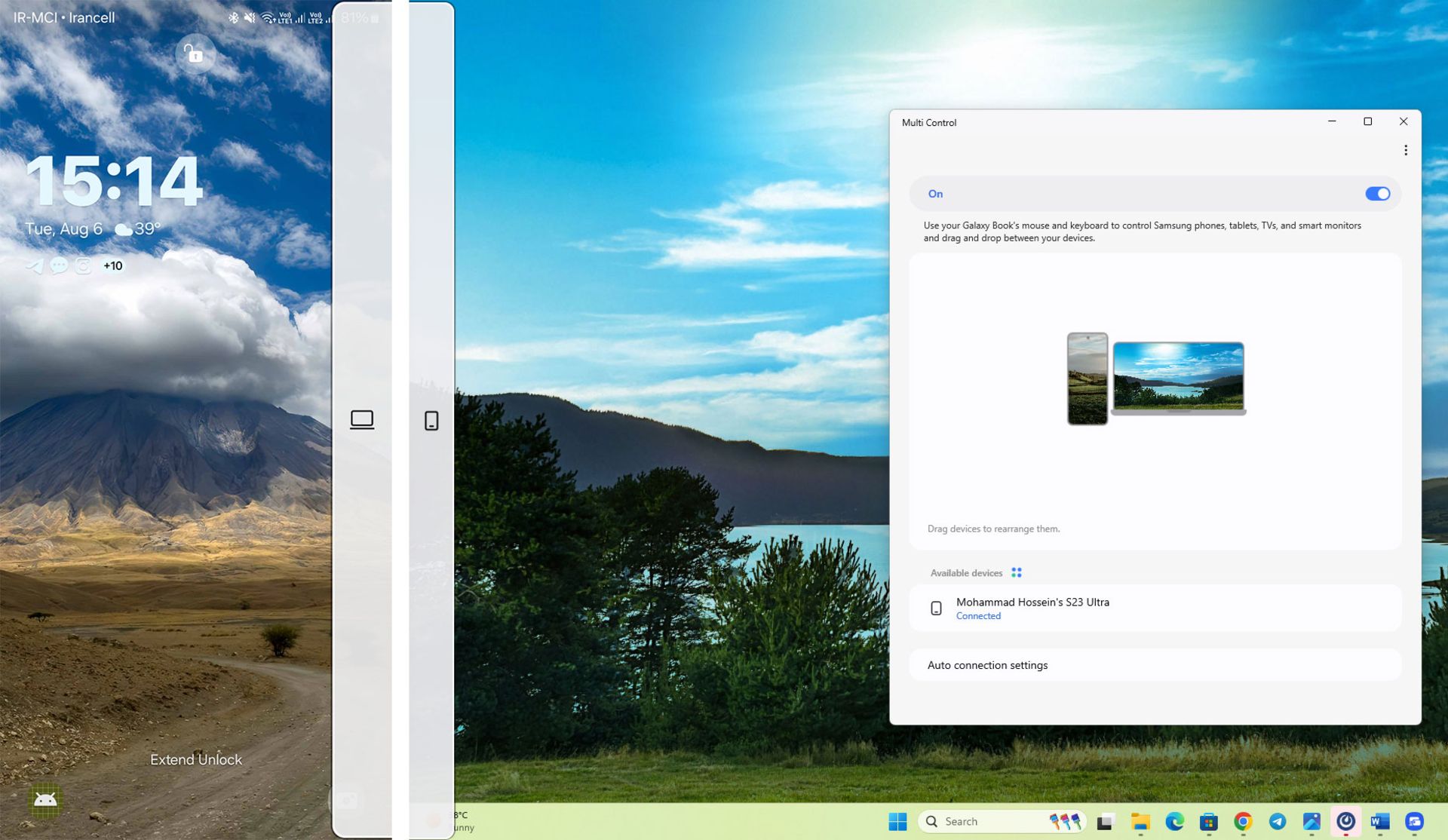Select the tablet outline icon on left panel
1448x840 pixels.
pyautogui.click(x=431, y=420)
